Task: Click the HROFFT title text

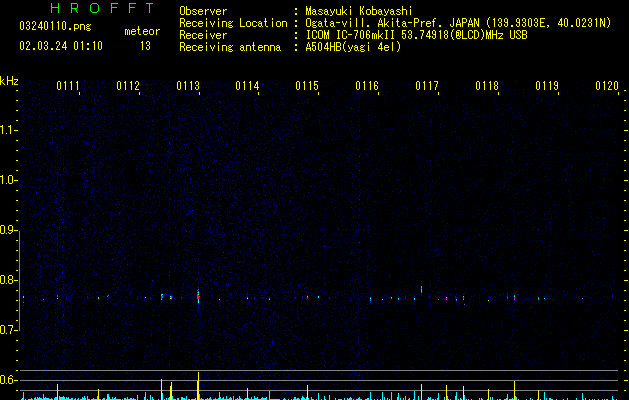Action: pos(102,8)
